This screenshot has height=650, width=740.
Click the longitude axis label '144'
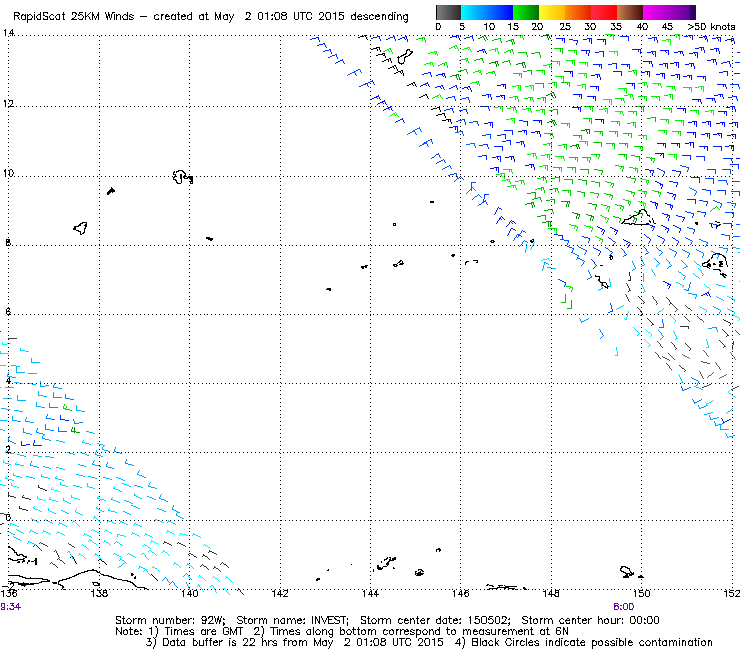pyautogui.click(x=370, y=593)
